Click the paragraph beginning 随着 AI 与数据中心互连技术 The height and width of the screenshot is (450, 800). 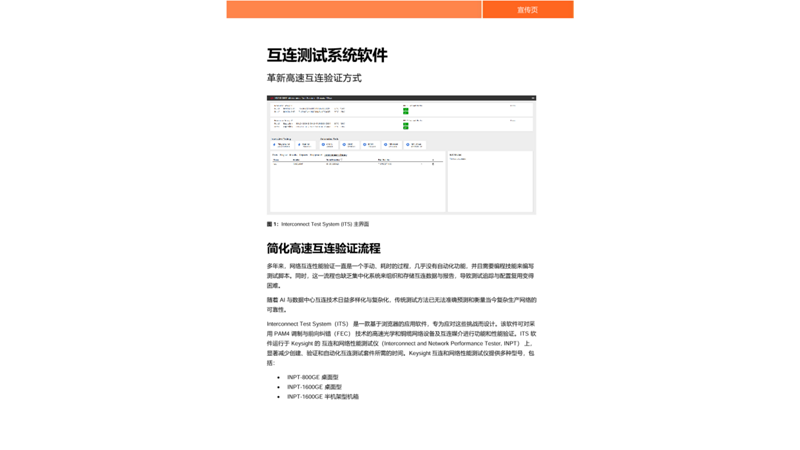click(402, 305)
